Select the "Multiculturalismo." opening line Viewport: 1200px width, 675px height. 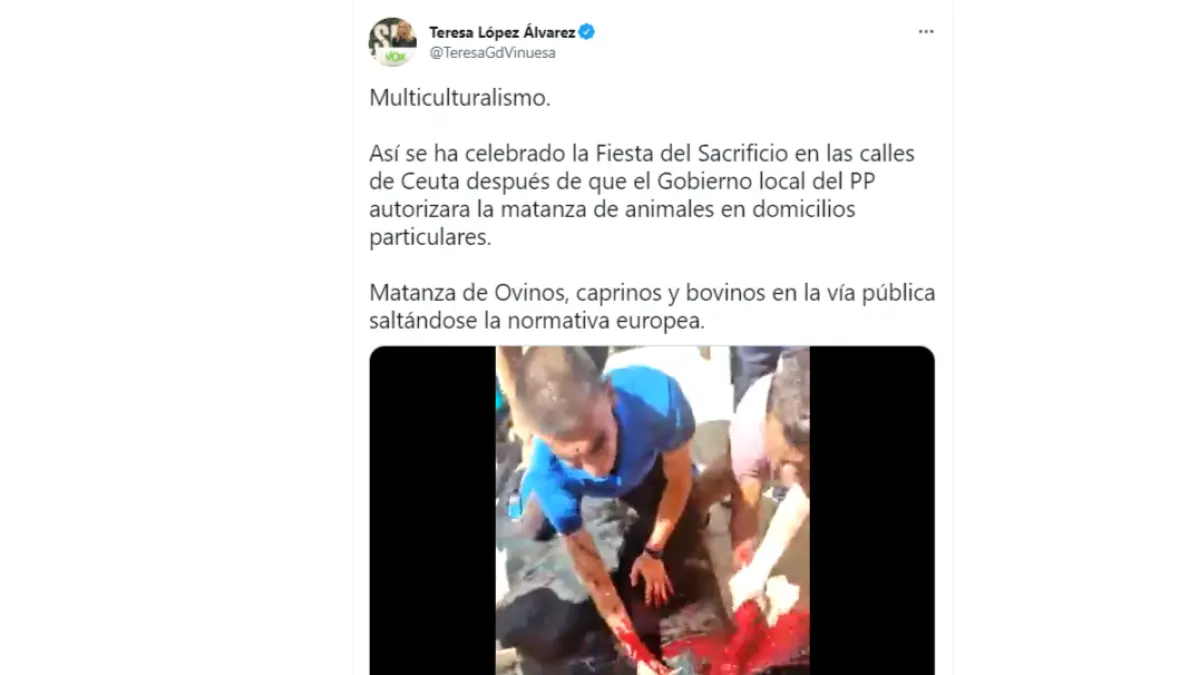pyautogui.click(x=460, y=98)
